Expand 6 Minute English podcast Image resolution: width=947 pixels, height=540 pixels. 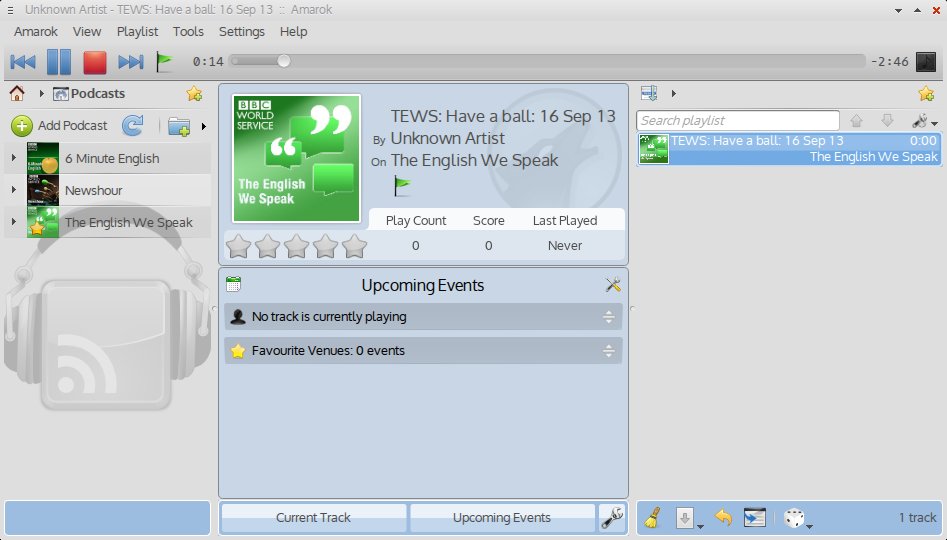click(13, 158)
